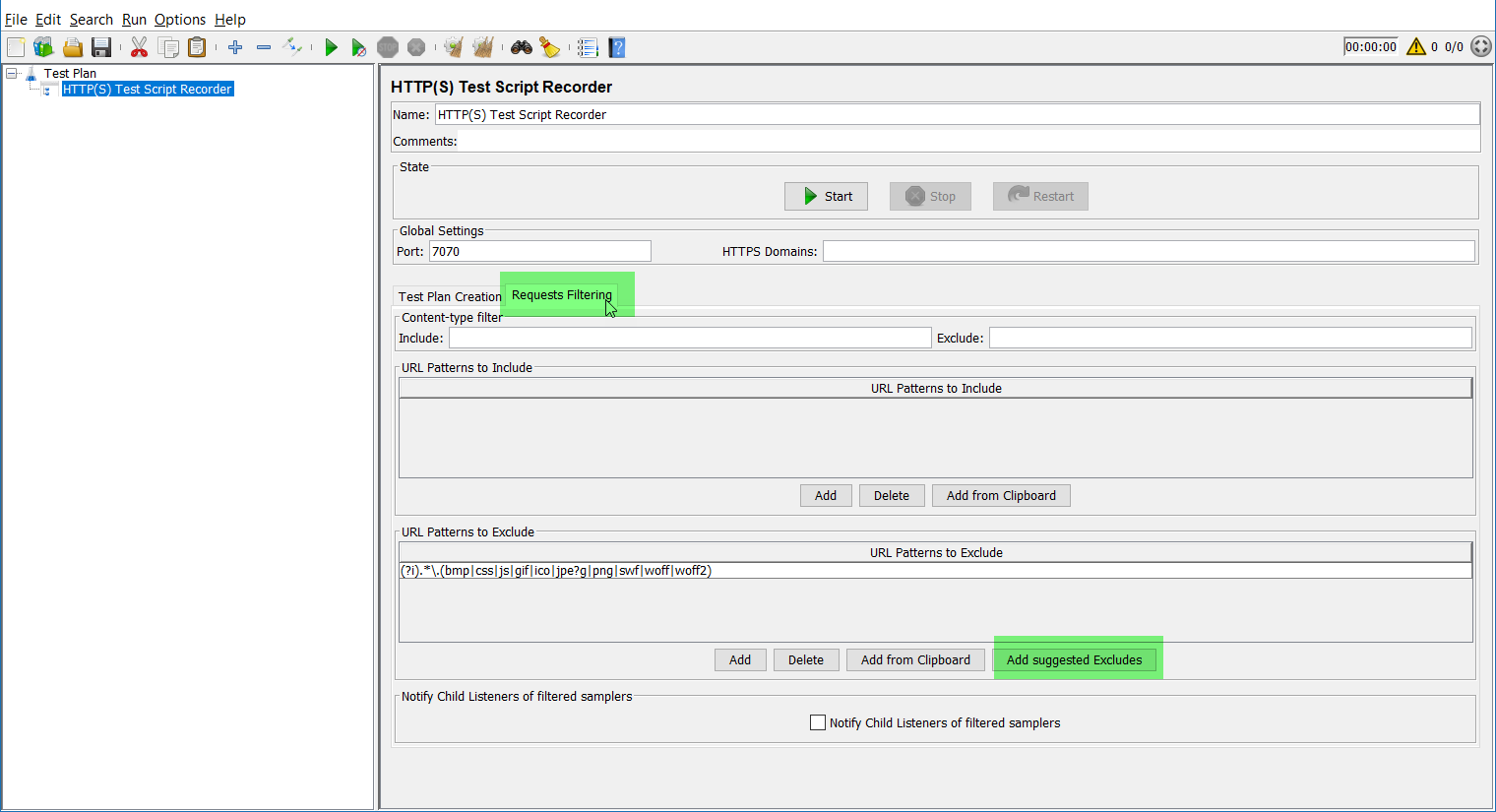Click the New test plan icon
This screenshot has height=812, width=1496.
pyautogui.click(x=16, y=47)
